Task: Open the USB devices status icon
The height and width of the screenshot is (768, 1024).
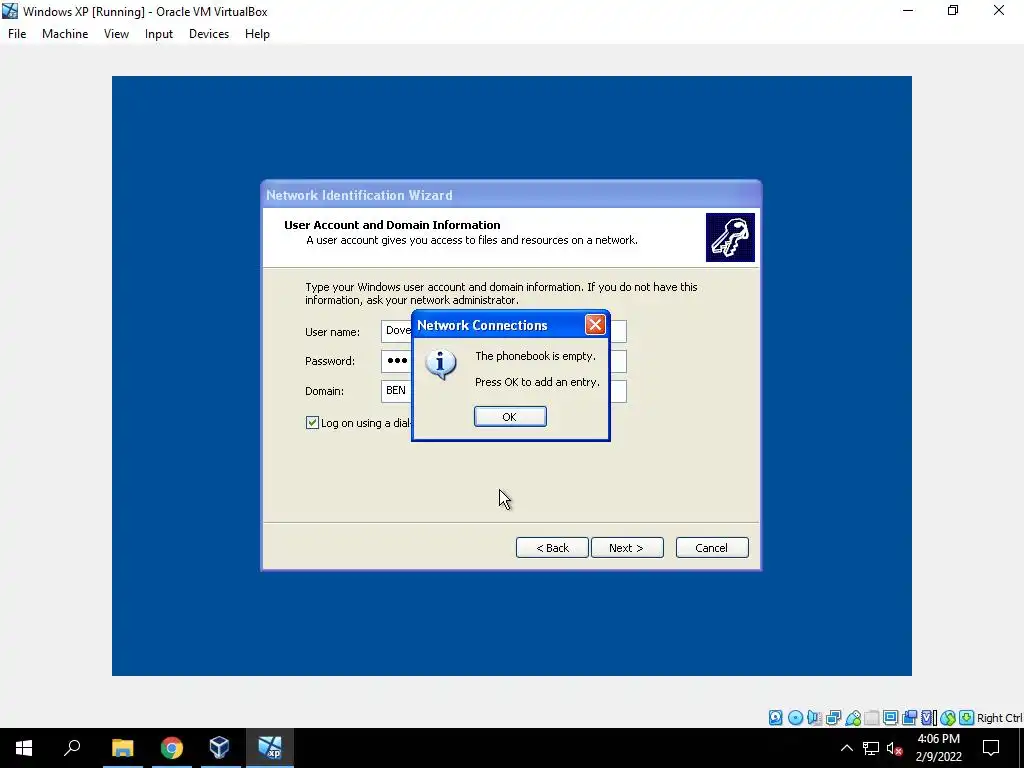Action: [x=853, y=718]
